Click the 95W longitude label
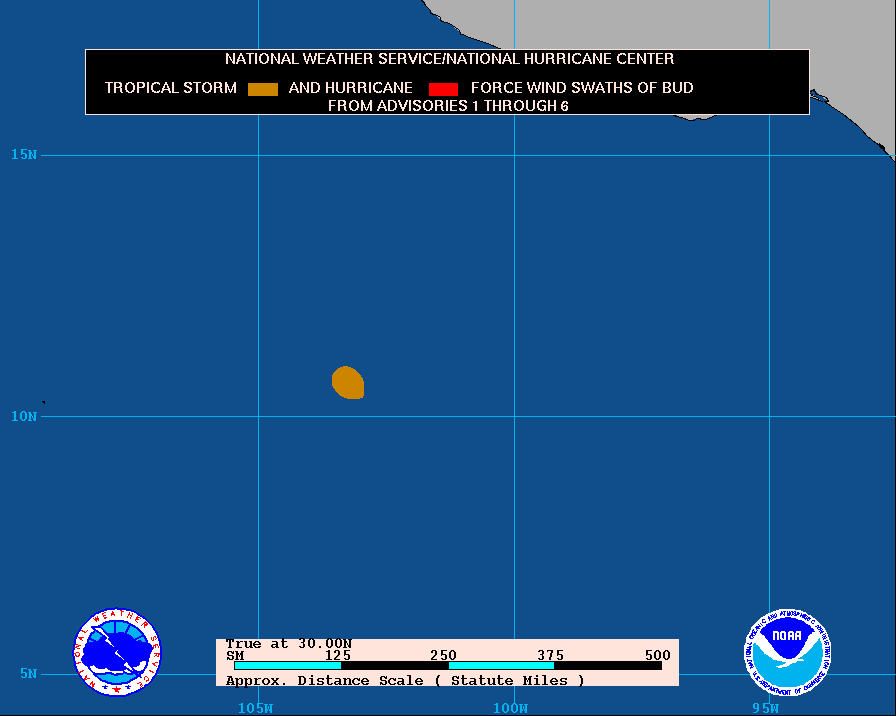This screenshot has width=896, height=716. pos(766,709)
